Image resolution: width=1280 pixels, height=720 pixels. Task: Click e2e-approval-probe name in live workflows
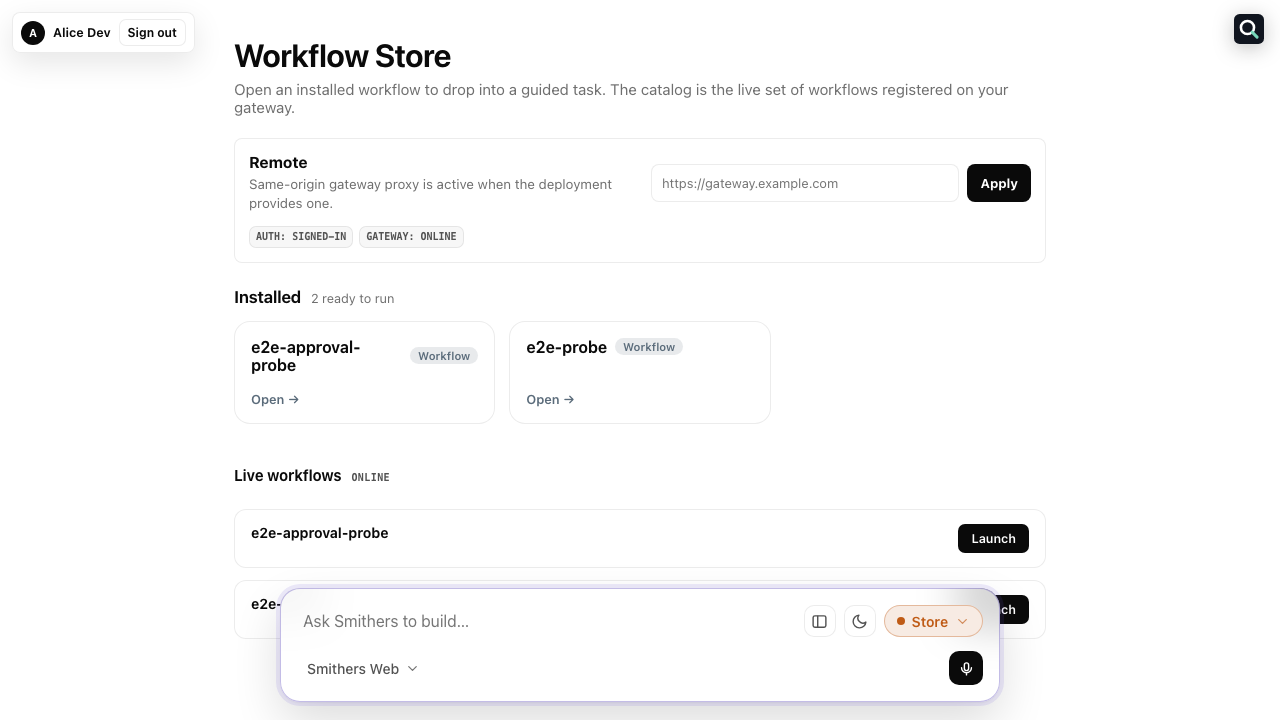320,533
